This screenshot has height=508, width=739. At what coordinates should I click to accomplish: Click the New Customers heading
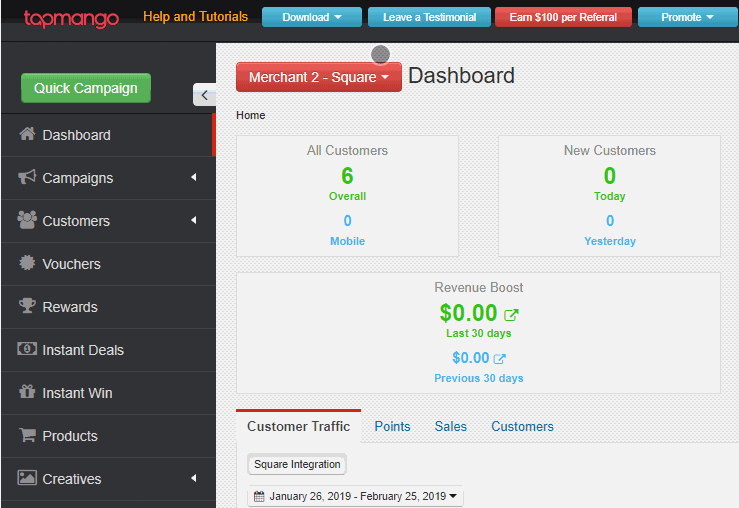click(609, 150)
